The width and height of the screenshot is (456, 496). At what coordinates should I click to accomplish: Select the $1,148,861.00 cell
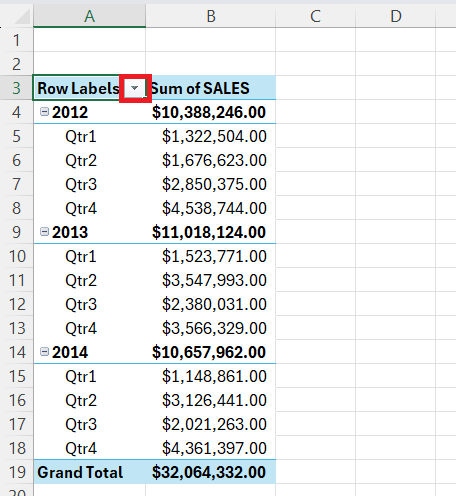click(211, 376)
